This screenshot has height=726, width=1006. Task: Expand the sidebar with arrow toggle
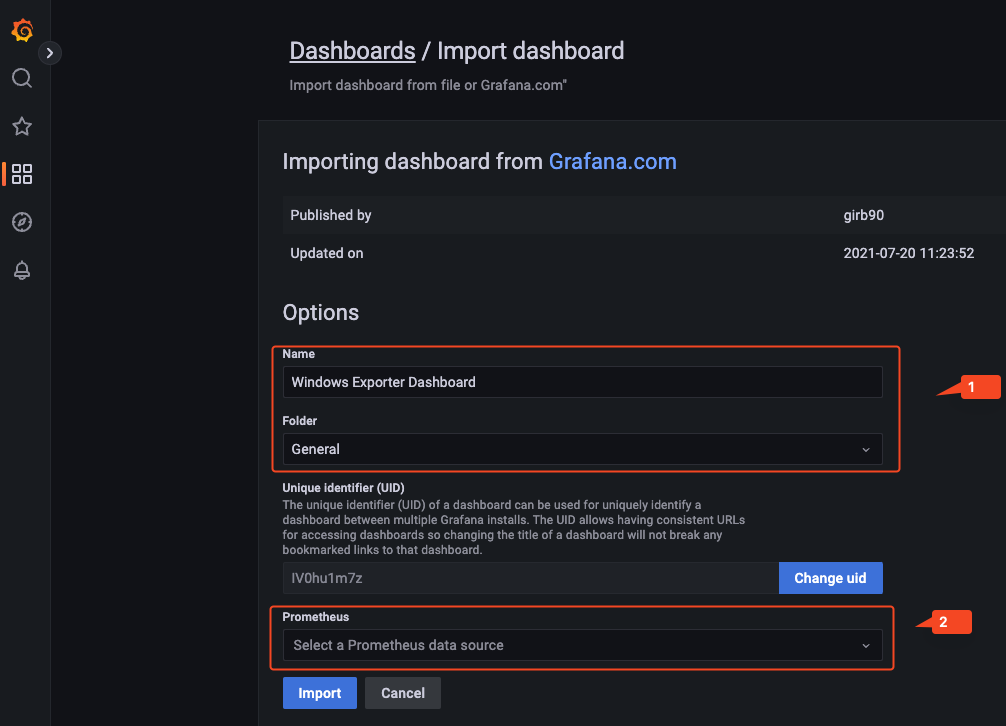tap(49, 53)
